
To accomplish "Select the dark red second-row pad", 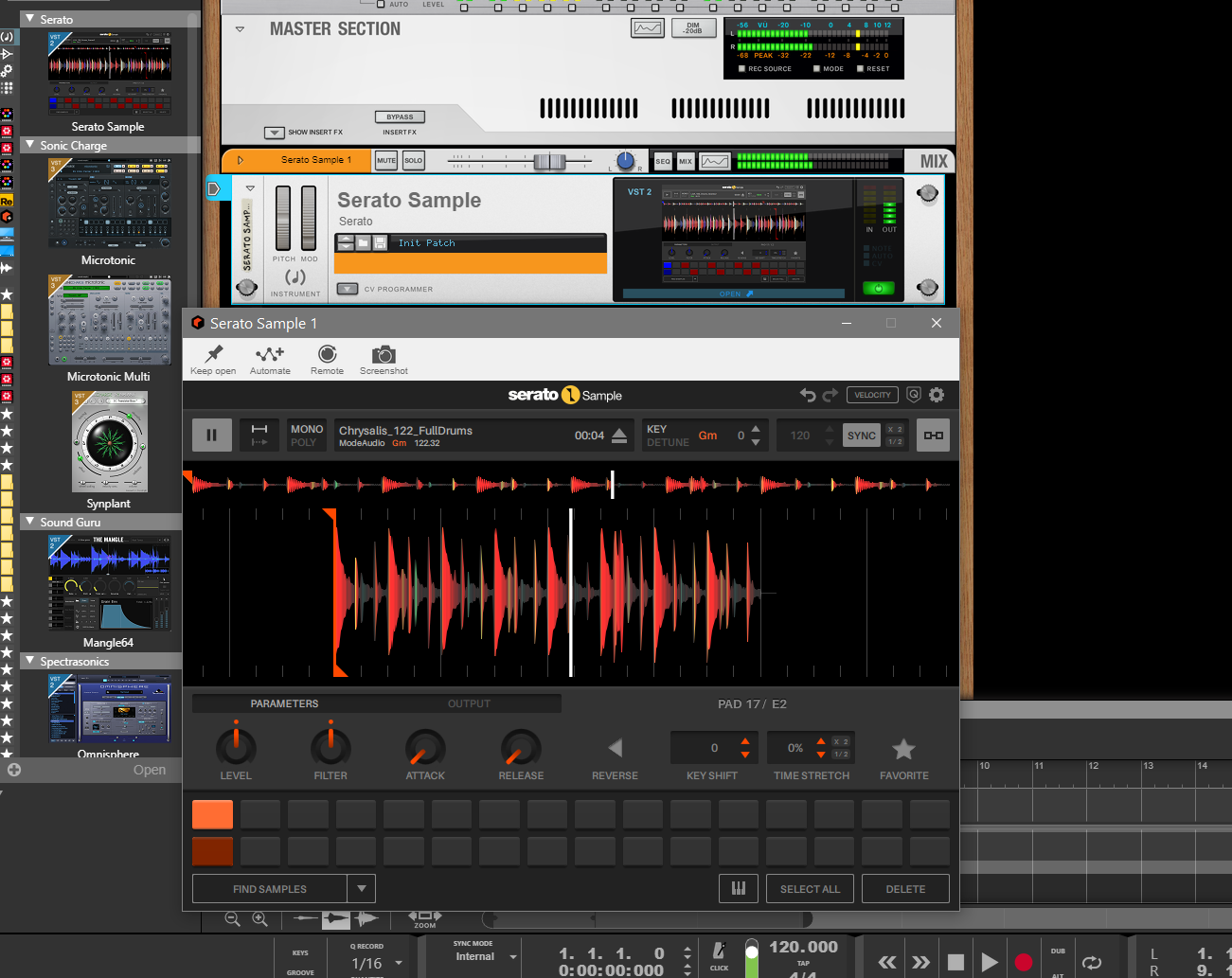I will (x=212, y=851).
